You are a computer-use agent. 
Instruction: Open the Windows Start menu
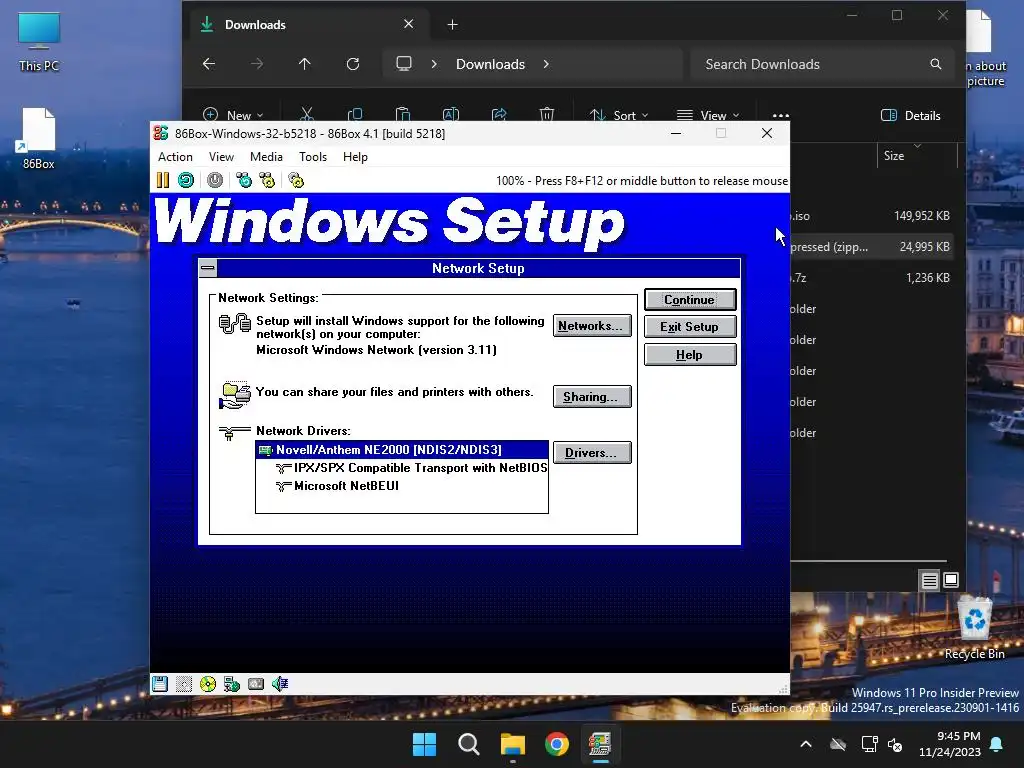coord(424,744)
